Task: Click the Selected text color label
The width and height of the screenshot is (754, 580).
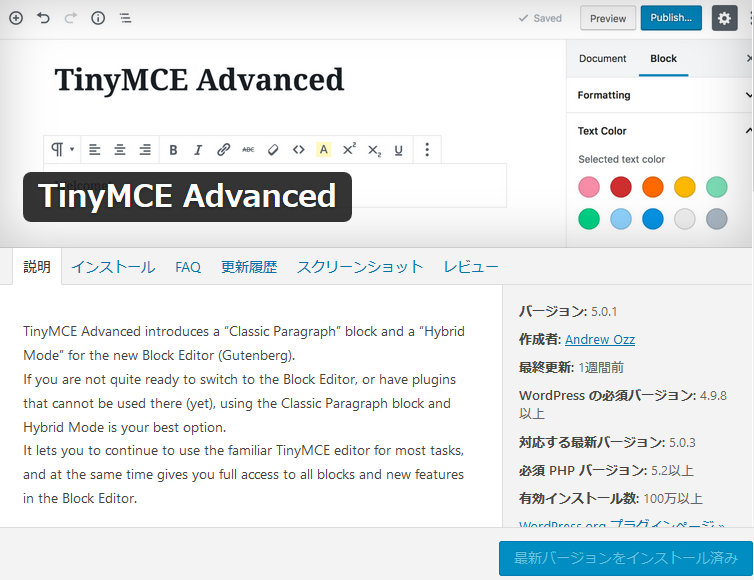Action: (621, 159)
